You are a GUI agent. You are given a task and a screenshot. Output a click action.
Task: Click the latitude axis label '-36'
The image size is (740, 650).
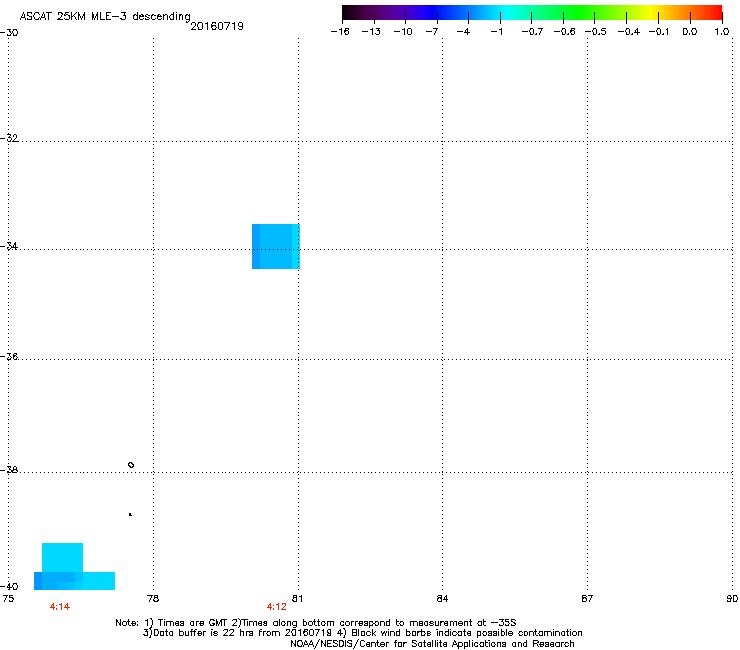[x=9, y=356]
